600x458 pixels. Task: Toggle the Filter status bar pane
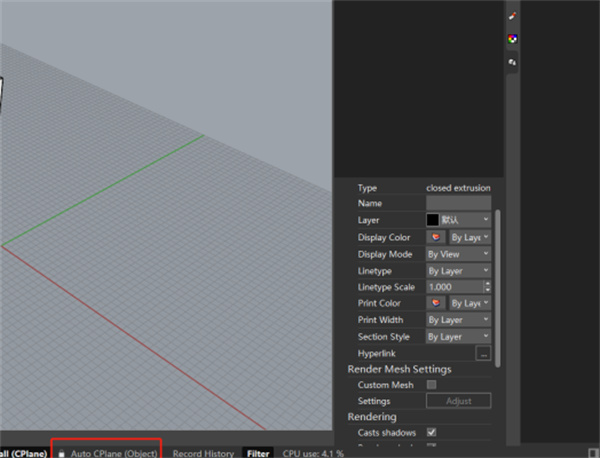258,453
